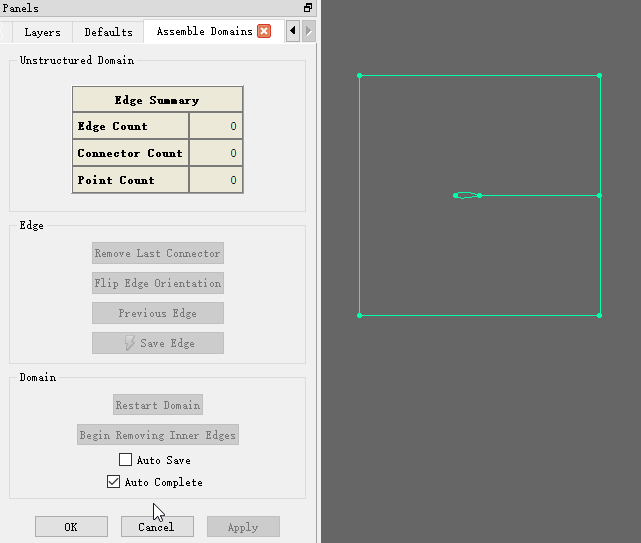Cancel the Assemble Domains operation

tap(157, 527)
